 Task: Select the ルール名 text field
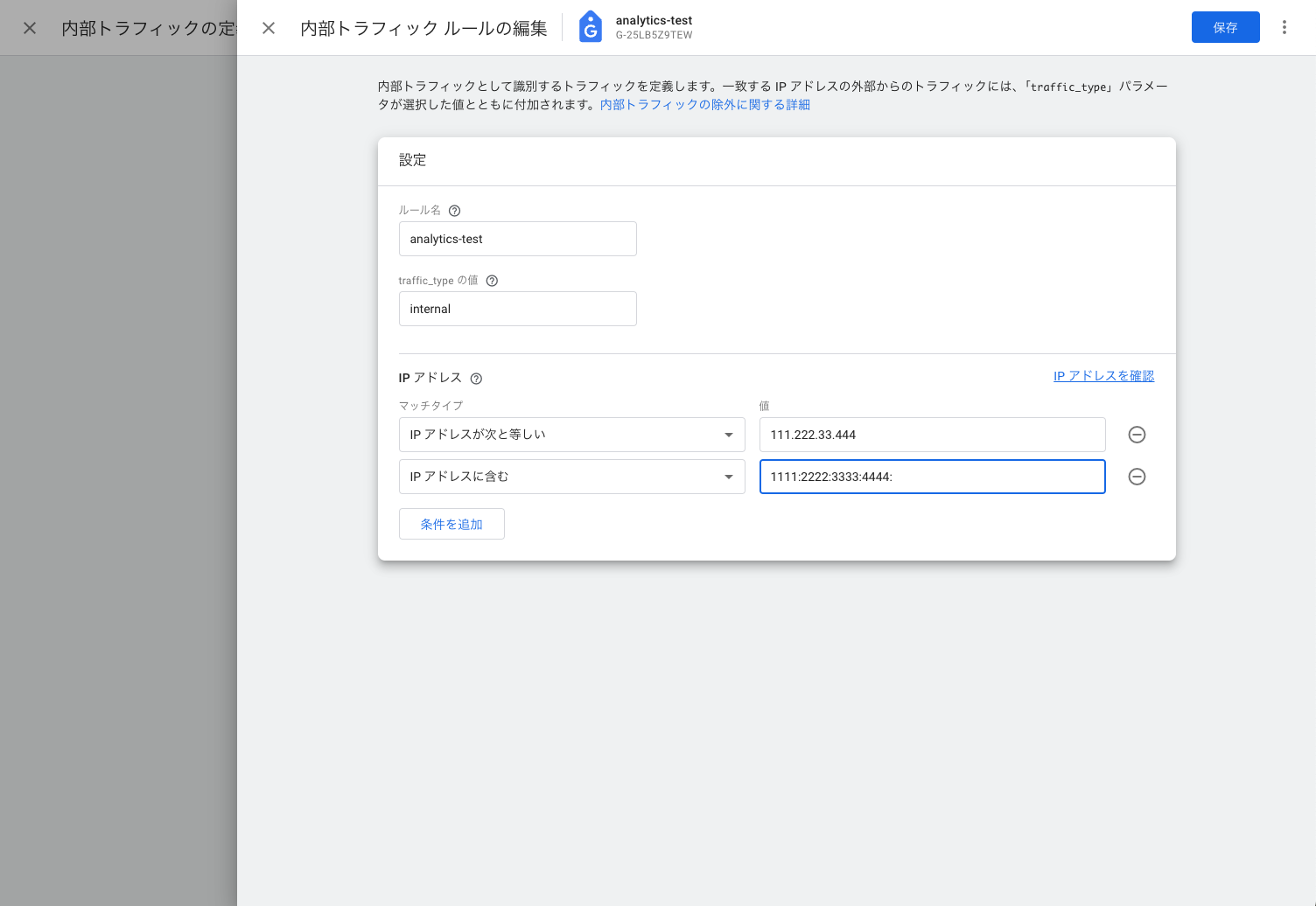(517, 238)
